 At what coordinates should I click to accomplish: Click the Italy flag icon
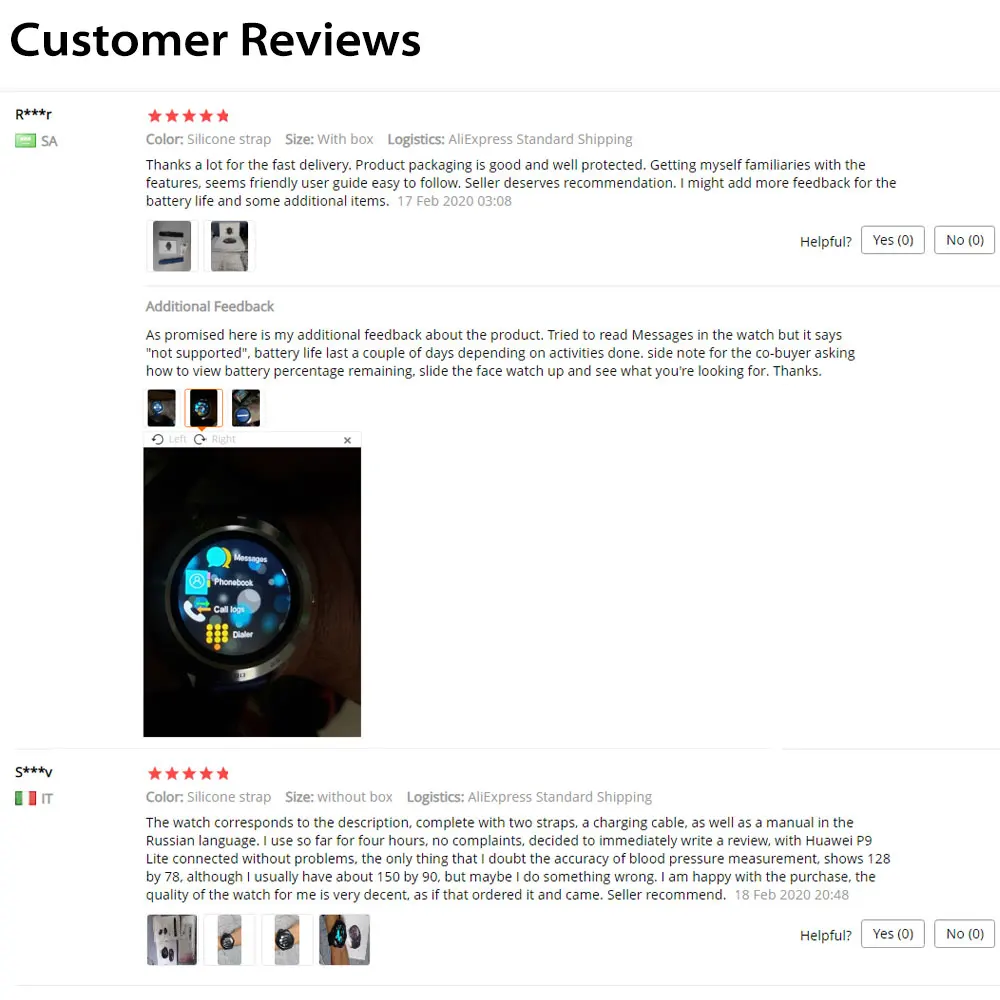[x=26, y=798]
